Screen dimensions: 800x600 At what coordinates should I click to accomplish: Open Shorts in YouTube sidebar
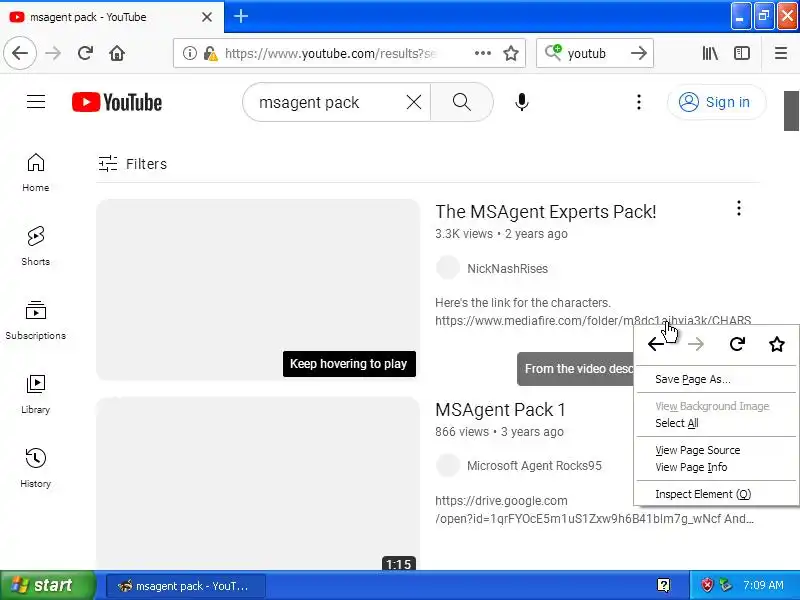point(36,246)
